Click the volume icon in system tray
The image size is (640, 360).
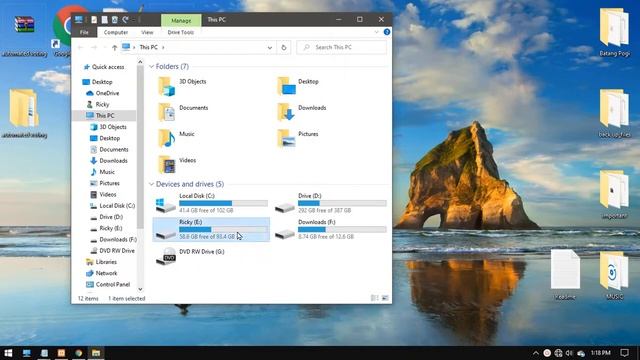[x=569, y=353]
